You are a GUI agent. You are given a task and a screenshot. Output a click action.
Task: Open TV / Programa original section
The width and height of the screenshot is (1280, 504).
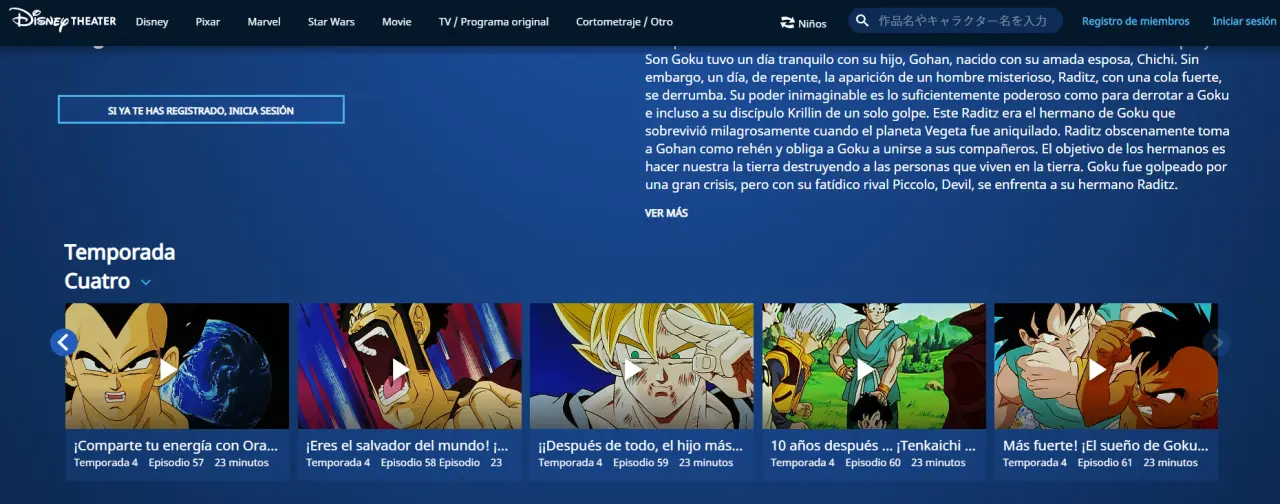(x=493, y=22)
